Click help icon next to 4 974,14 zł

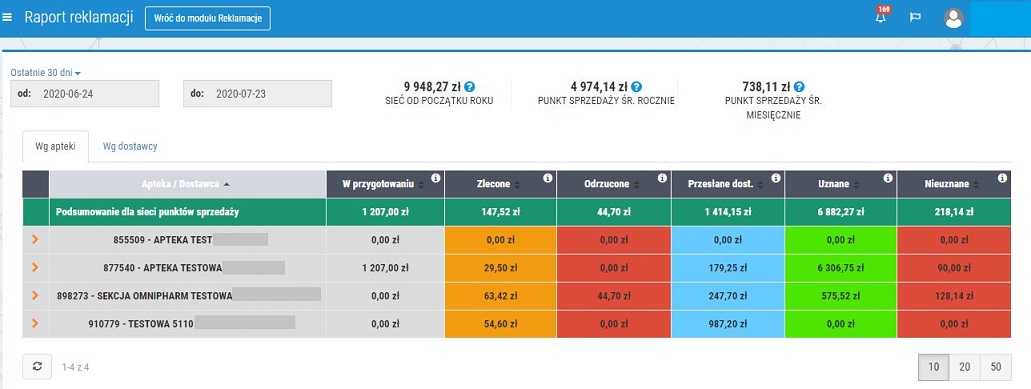pos(636,87)
